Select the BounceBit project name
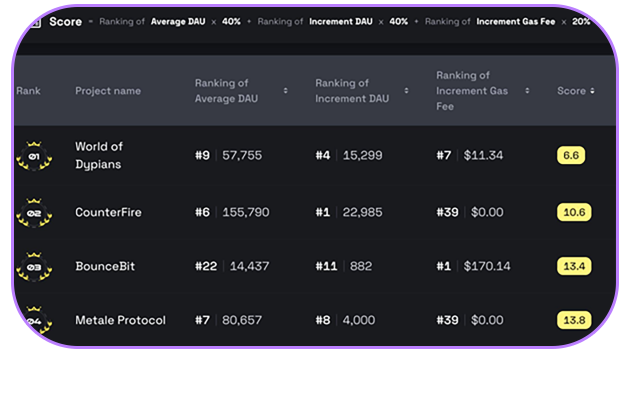621x400 pixels. coord(104,266)
